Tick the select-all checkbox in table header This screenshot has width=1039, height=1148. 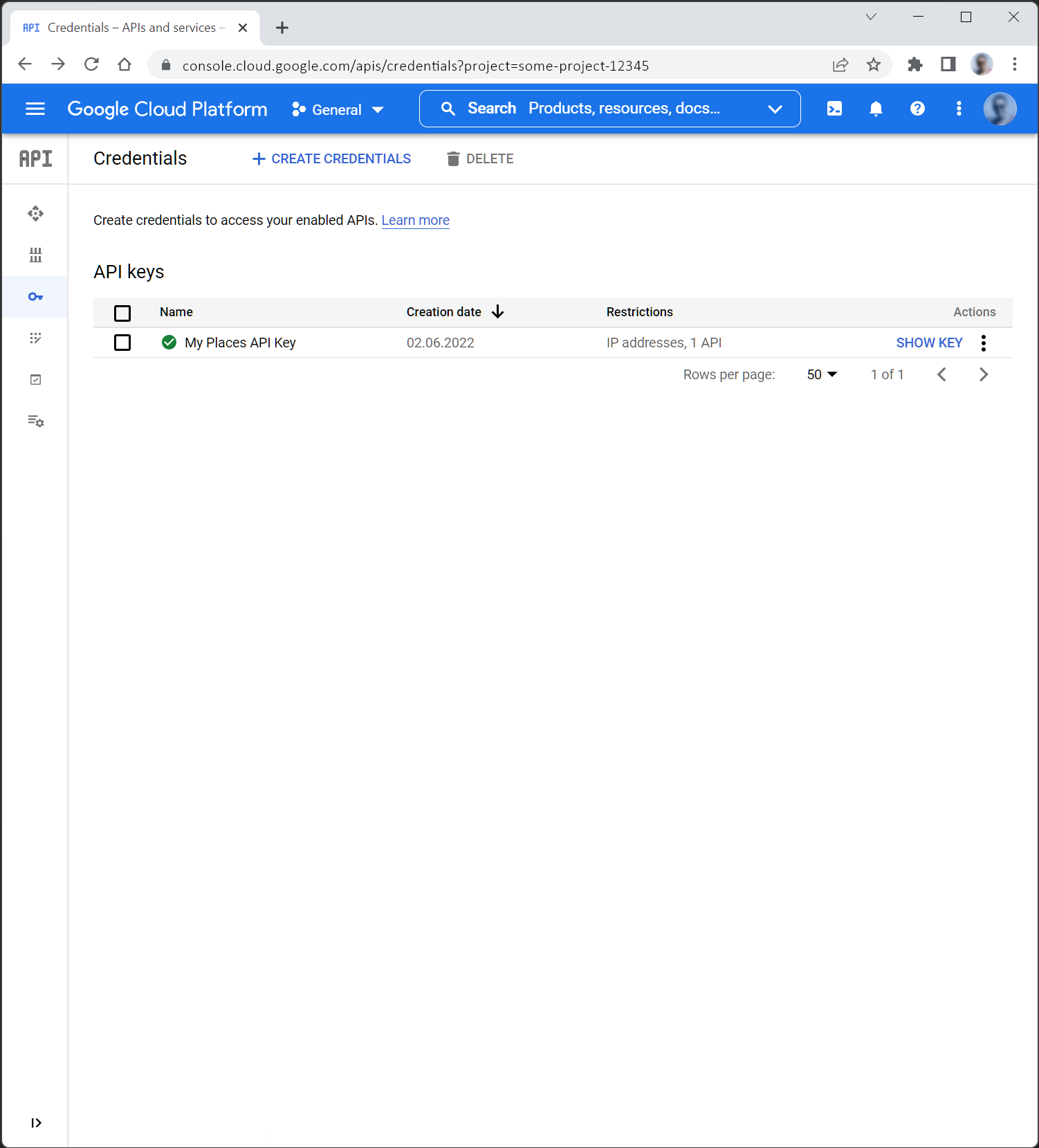tap(122, 313)
